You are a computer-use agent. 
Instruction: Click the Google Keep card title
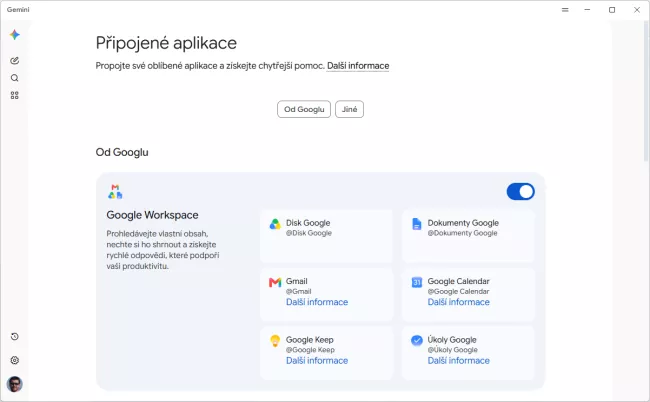click(310, 340)
